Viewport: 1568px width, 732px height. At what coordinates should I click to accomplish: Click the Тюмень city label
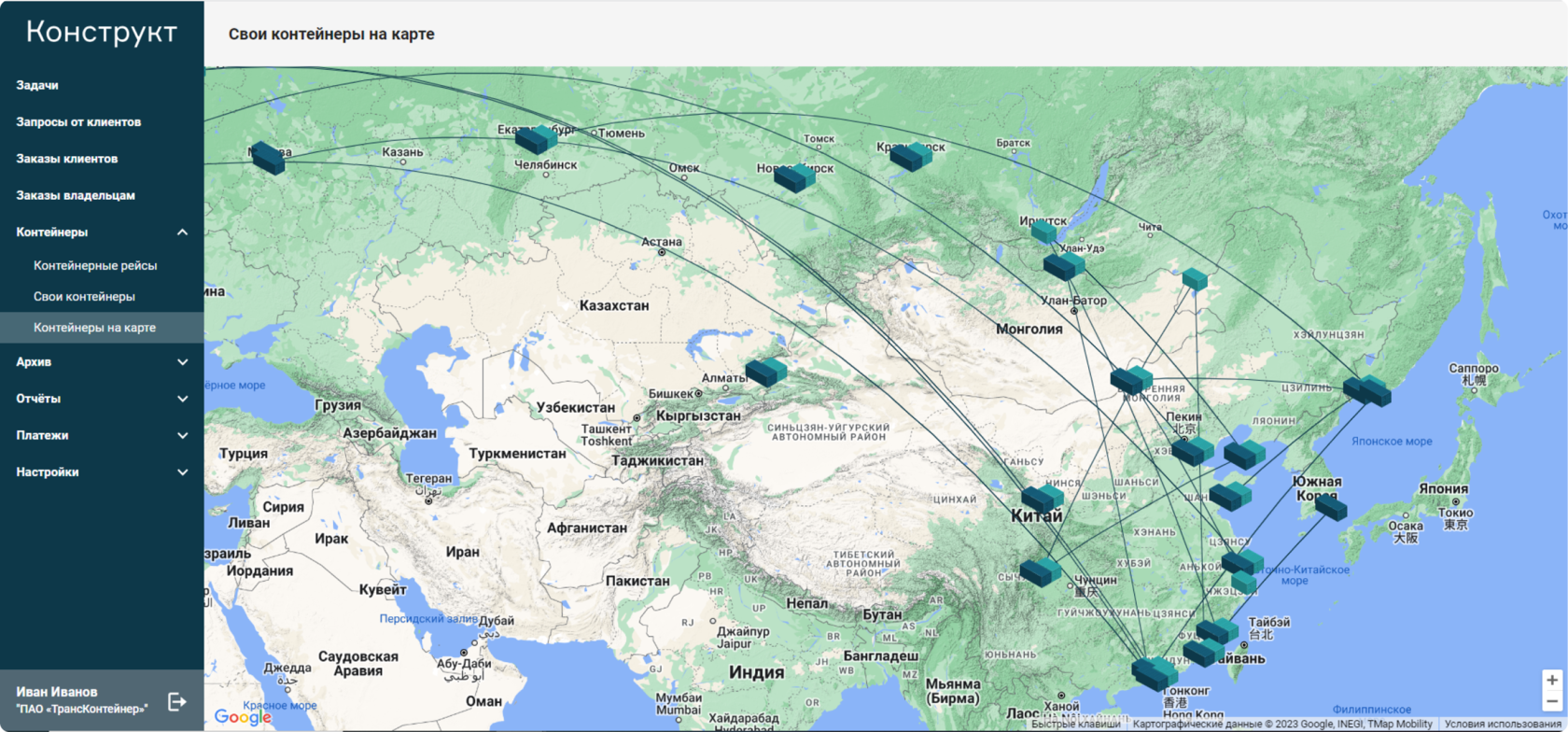621,134
